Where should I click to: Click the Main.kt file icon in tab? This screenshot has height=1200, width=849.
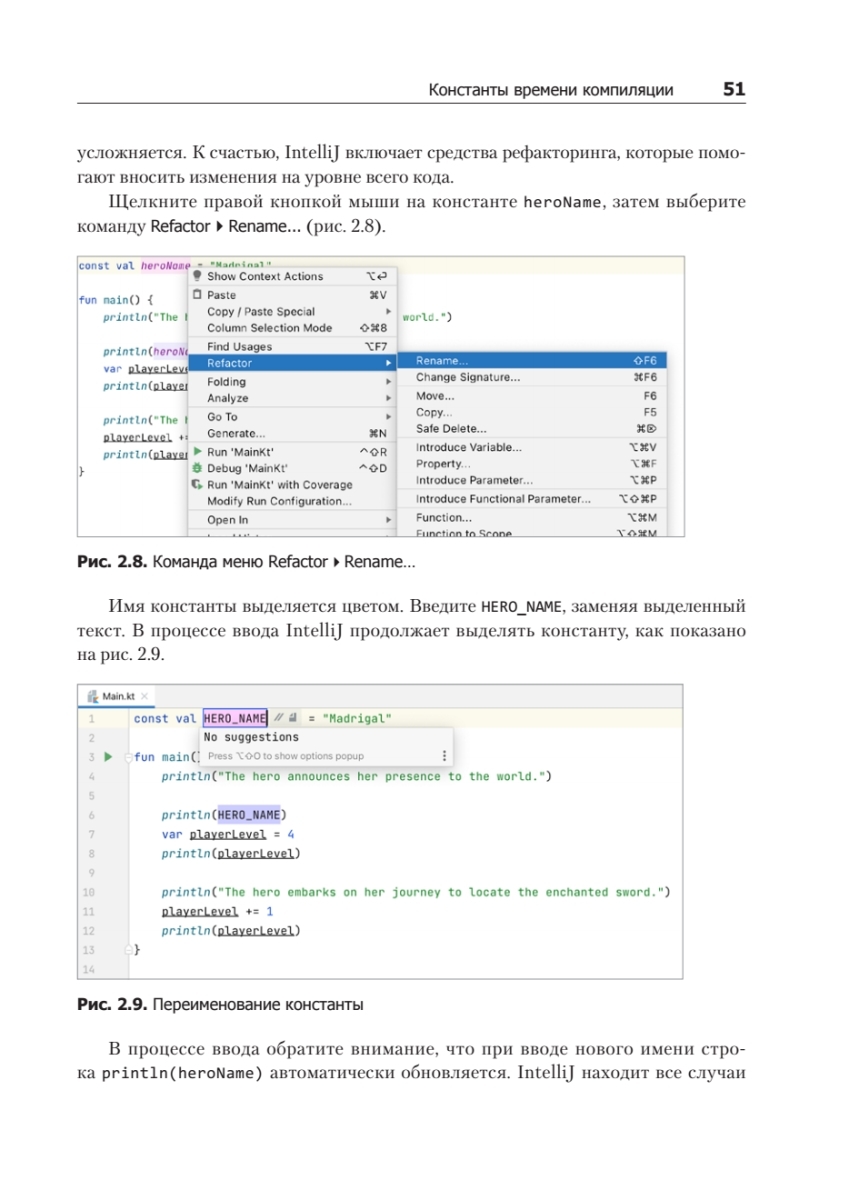pyautogui.click(x=93, y=696)
